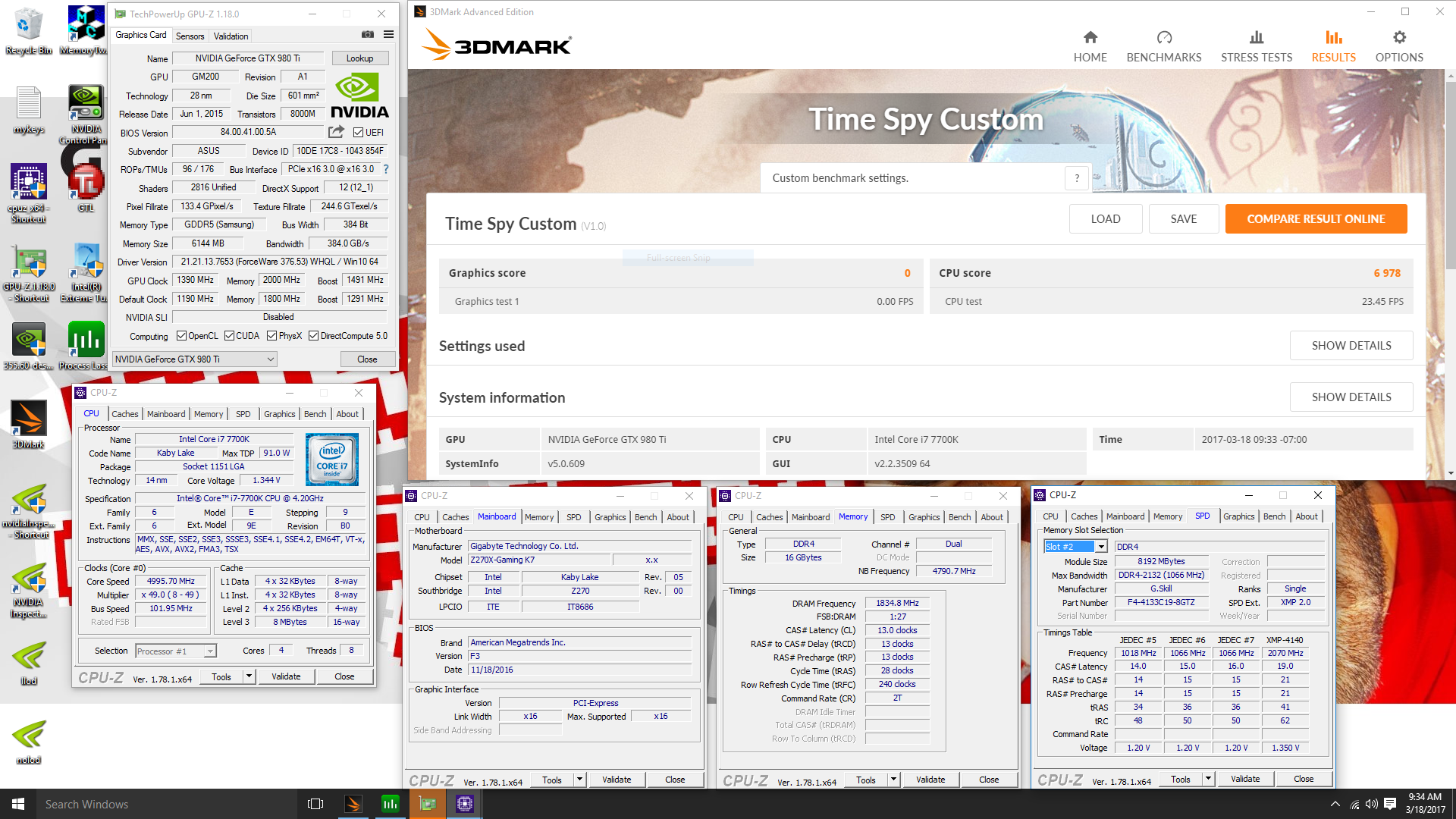Open the Process Lasso desktop icon
This screenshot has height=819, width=1456.
coord(85,346)
